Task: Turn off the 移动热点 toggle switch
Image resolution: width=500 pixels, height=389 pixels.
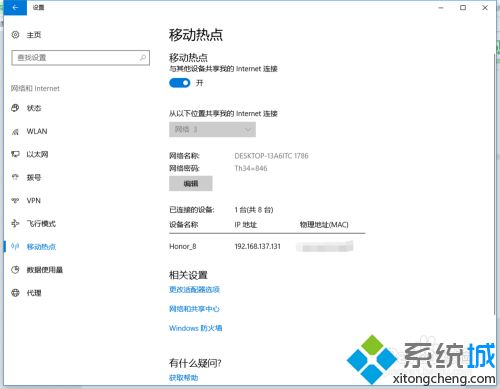Action: point(180,83)
